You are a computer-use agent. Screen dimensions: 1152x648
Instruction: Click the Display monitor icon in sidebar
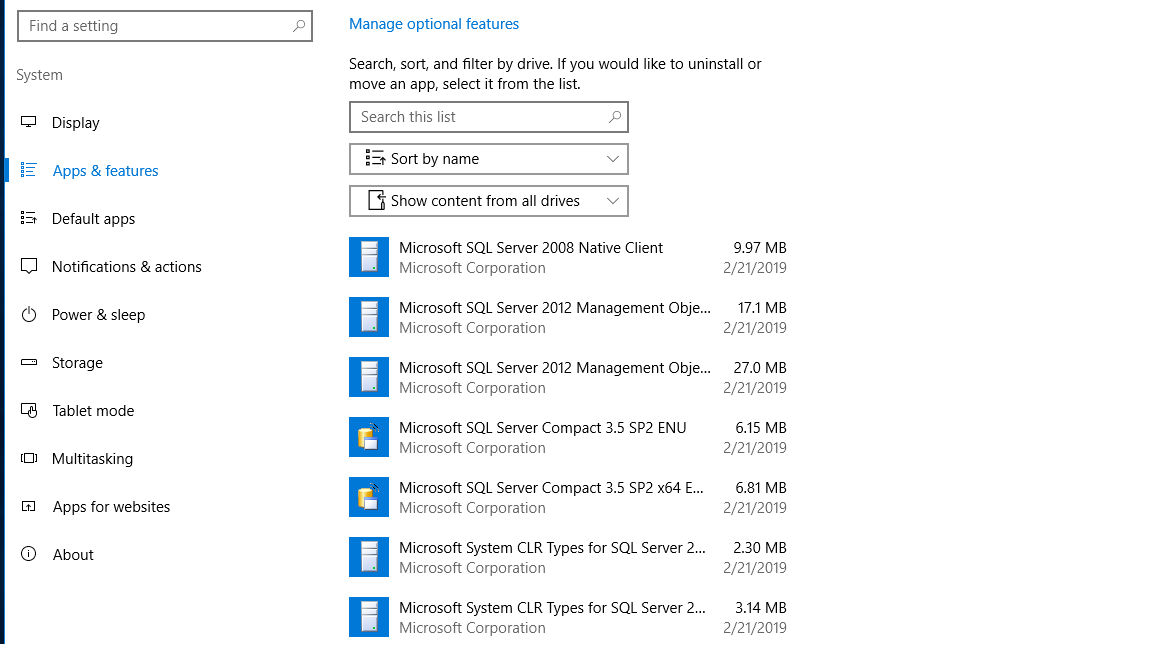[29, 122]
